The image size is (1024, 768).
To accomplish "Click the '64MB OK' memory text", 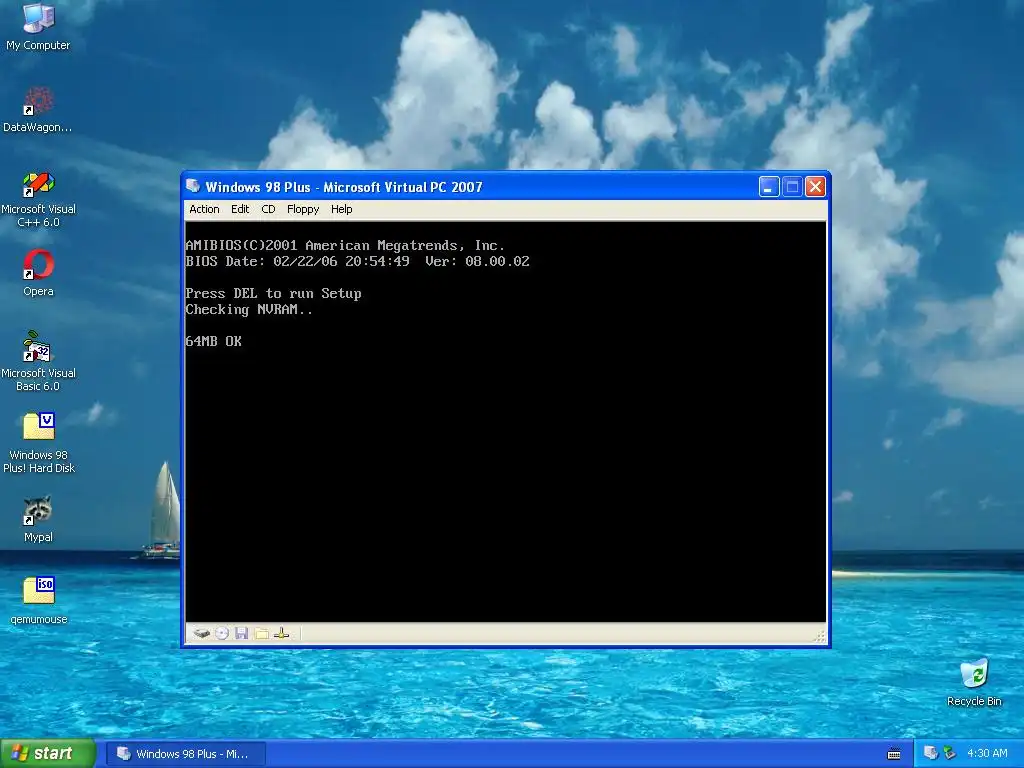I will point(214,341).
